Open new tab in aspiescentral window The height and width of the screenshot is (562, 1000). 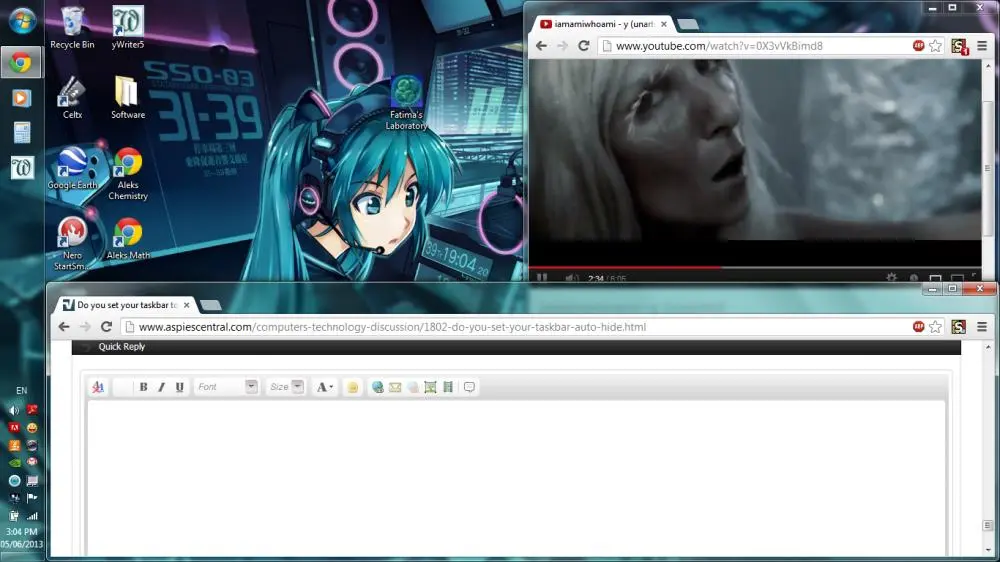pyautogui.click(x=211, y=305)
